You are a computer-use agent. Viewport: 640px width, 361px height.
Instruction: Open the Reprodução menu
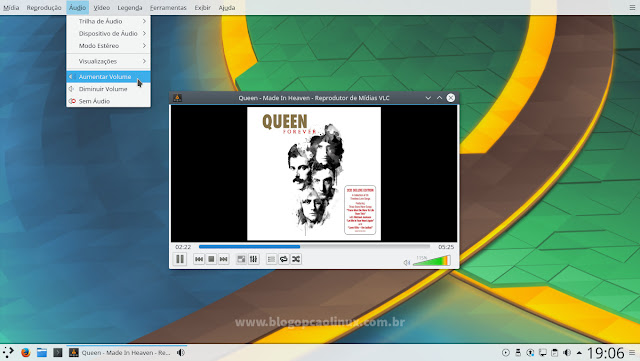pos(44,7)
